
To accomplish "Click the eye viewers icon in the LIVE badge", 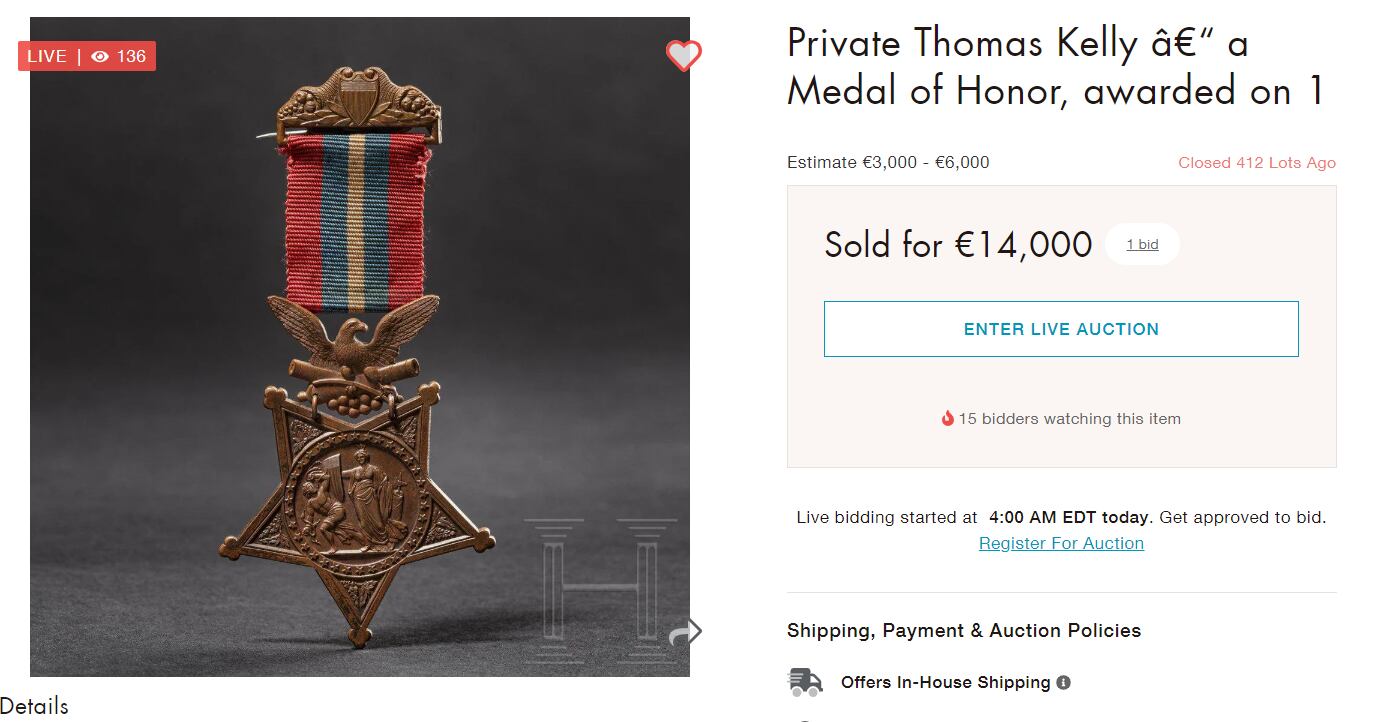I will (100, 57).
